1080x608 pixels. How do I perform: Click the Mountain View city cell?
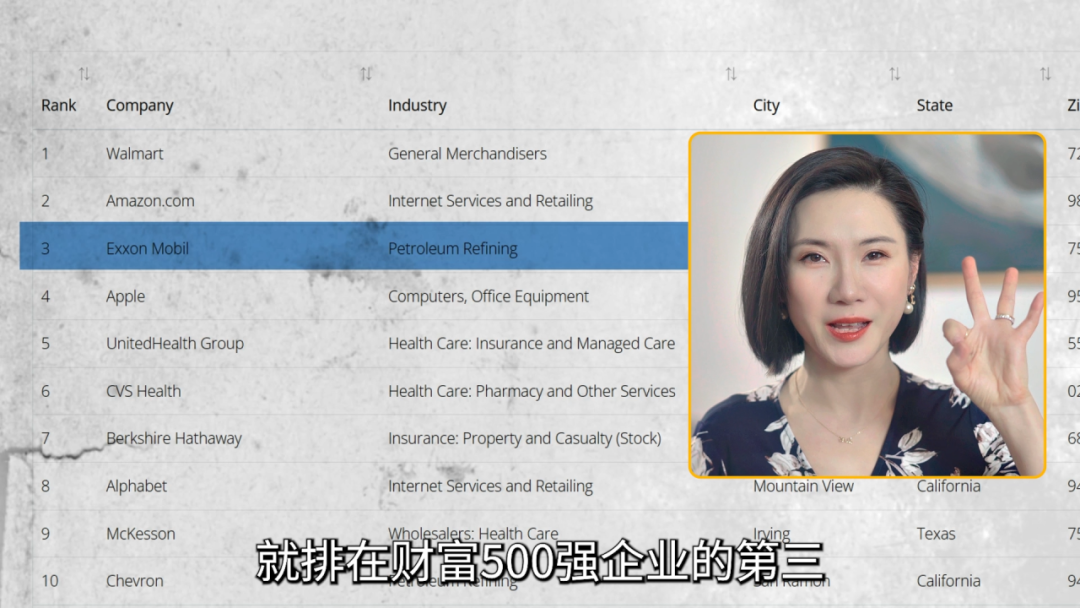pos(803,486)
